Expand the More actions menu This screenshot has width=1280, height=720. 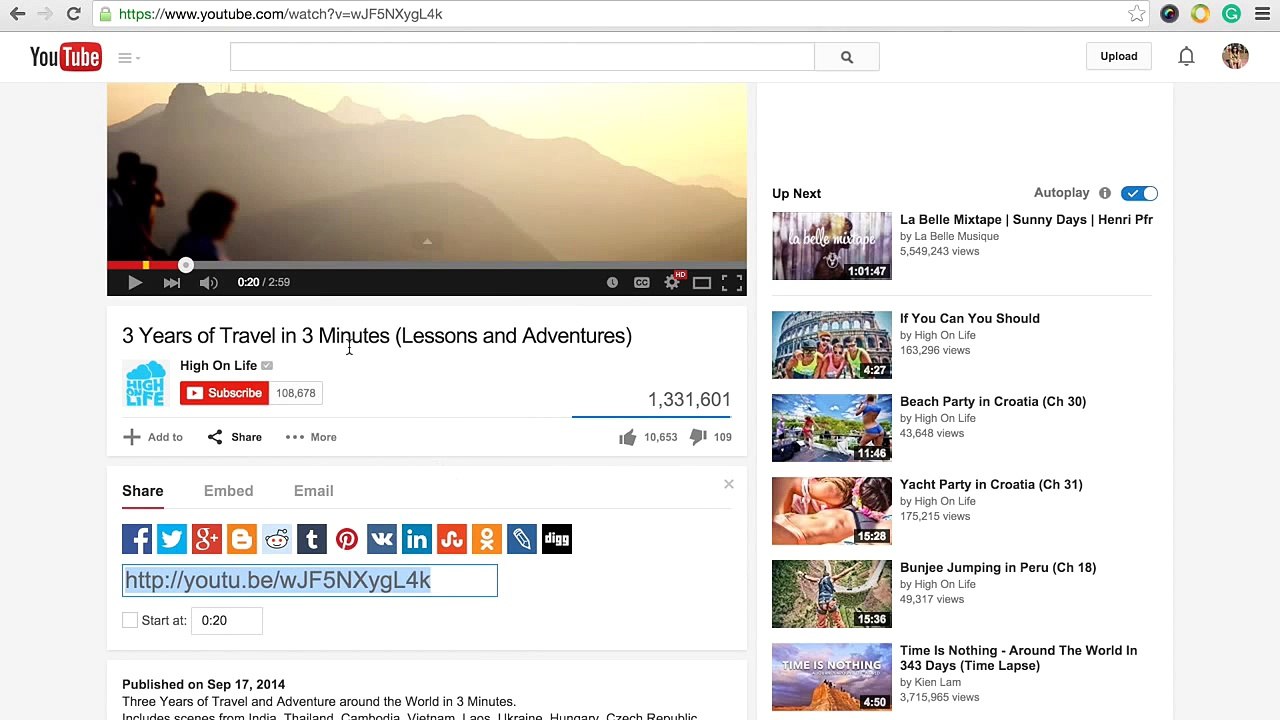click(311, 437)
